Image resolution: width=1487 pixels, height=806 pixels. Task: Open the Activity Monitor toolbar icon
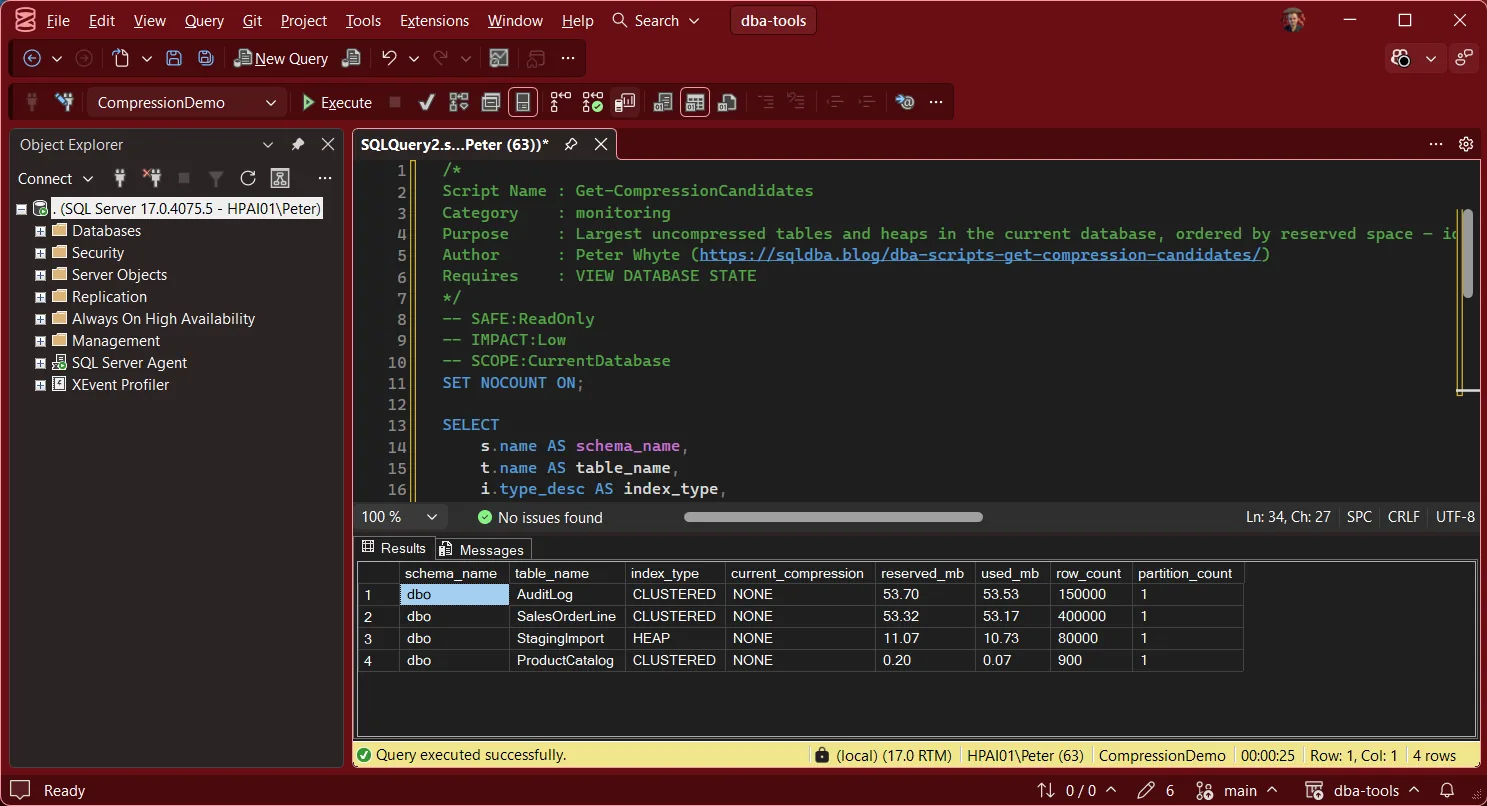[x=499, y=58]
